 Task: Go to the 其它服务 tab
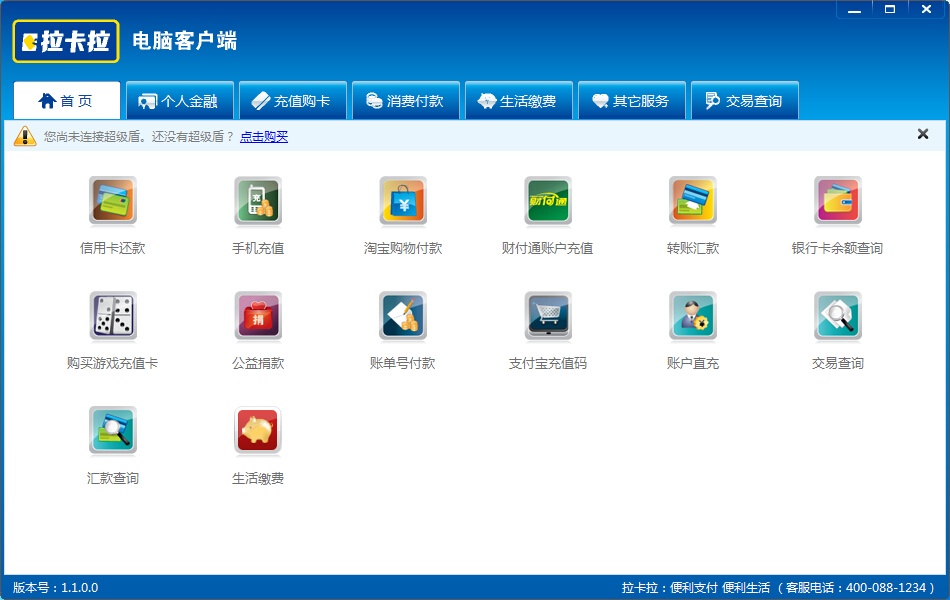pos(632,101)
